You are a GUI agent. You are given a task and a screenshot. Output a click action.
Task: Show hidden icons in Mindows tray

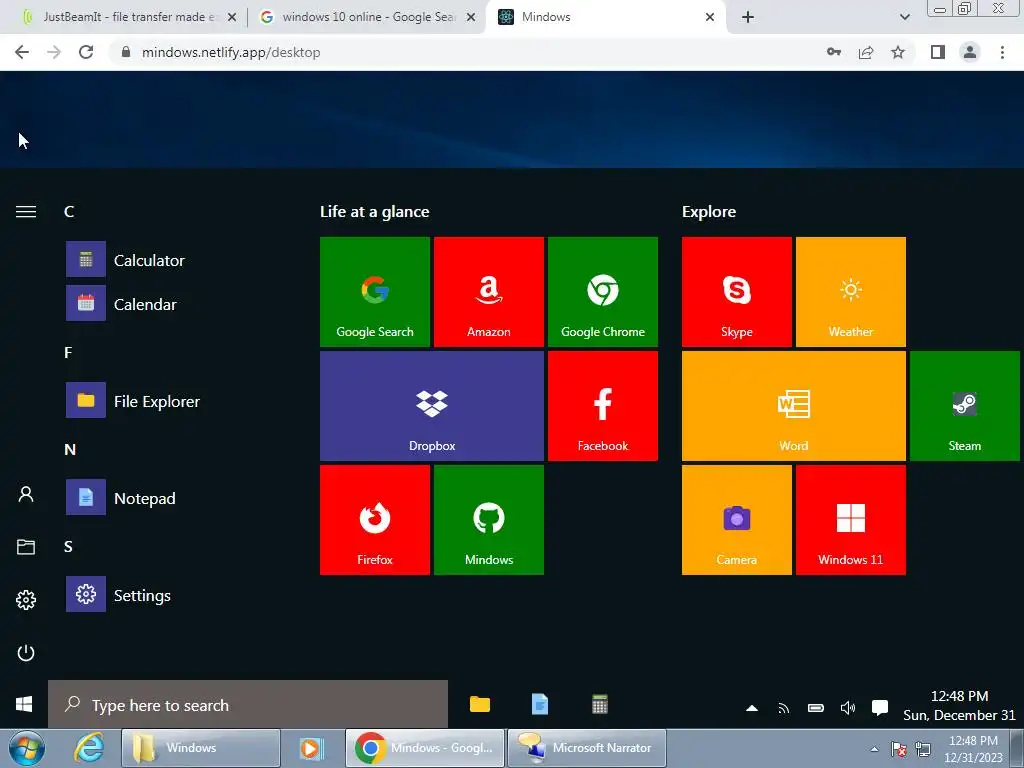(752, 708)
